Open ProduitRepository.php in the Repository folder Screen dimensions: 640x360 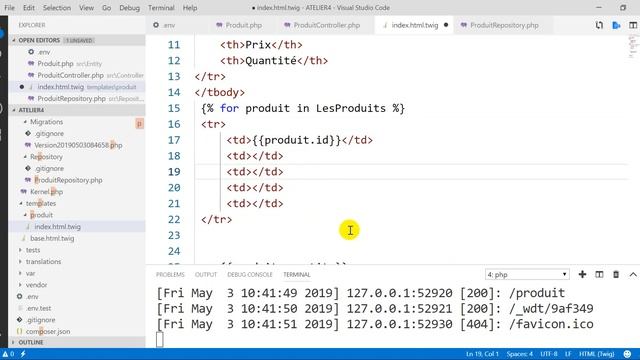point(68,180)
